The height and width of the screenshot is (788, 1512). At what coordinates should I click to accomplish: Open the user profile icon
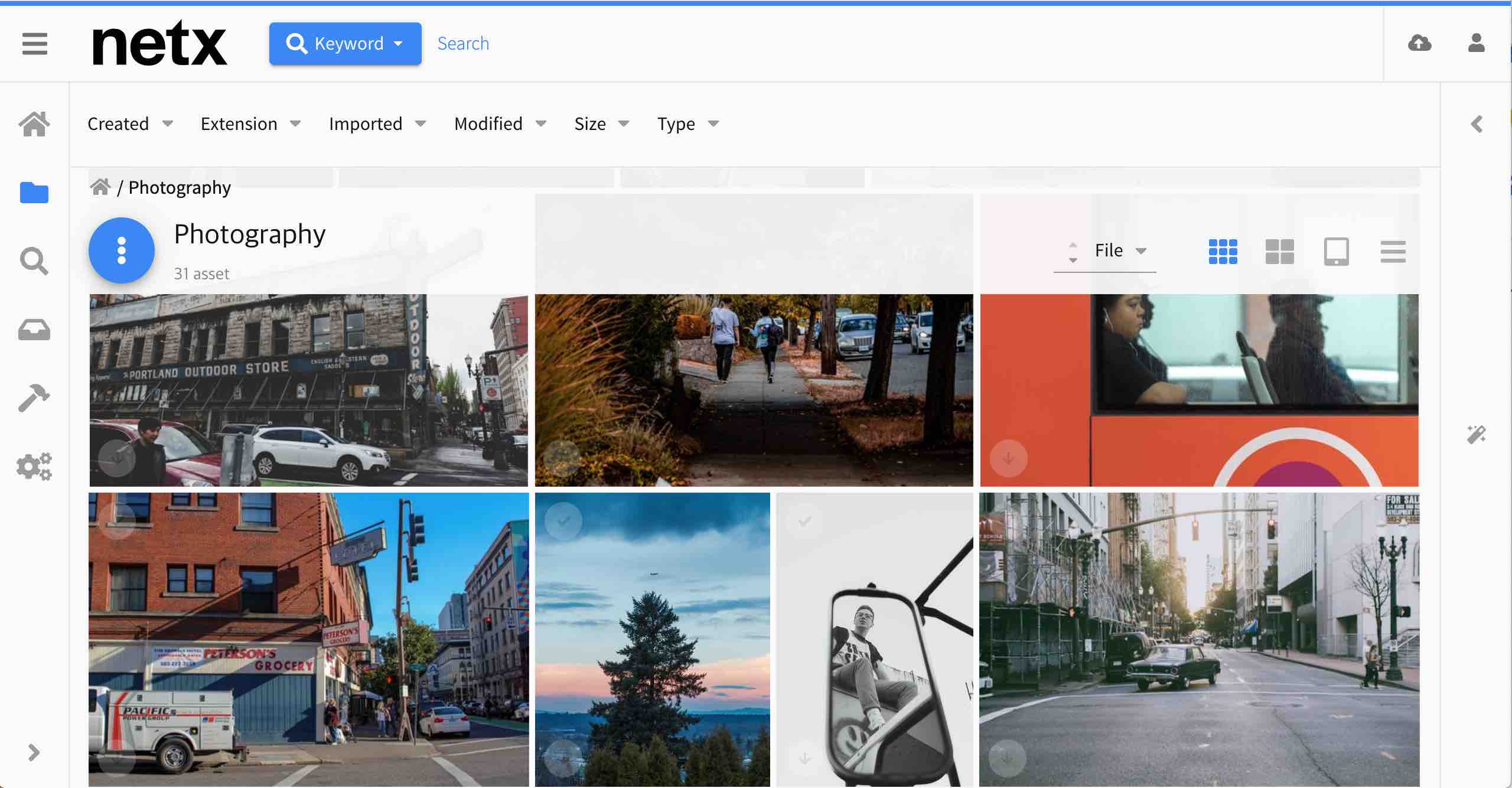1476,43
